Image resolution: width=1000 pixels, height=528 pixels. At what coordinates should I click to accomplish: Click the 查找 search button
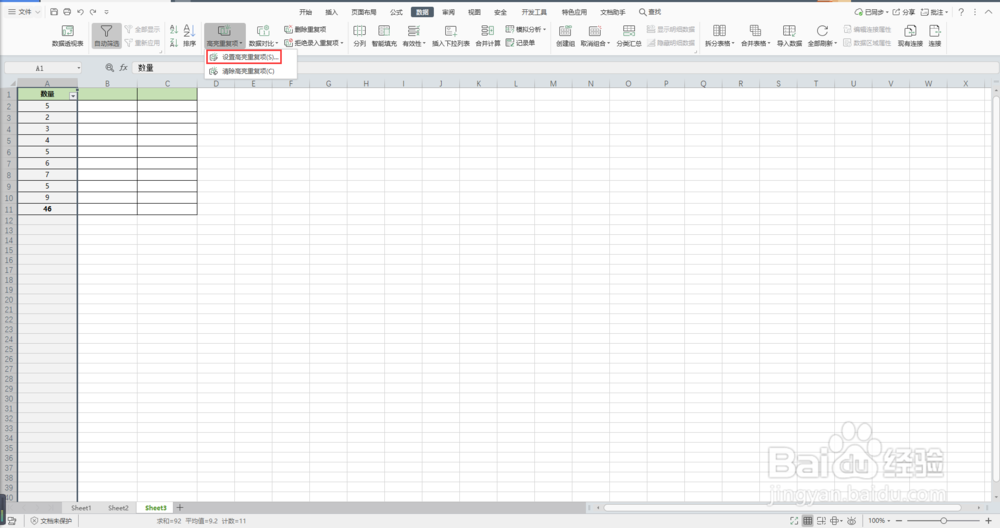(650, 12)
